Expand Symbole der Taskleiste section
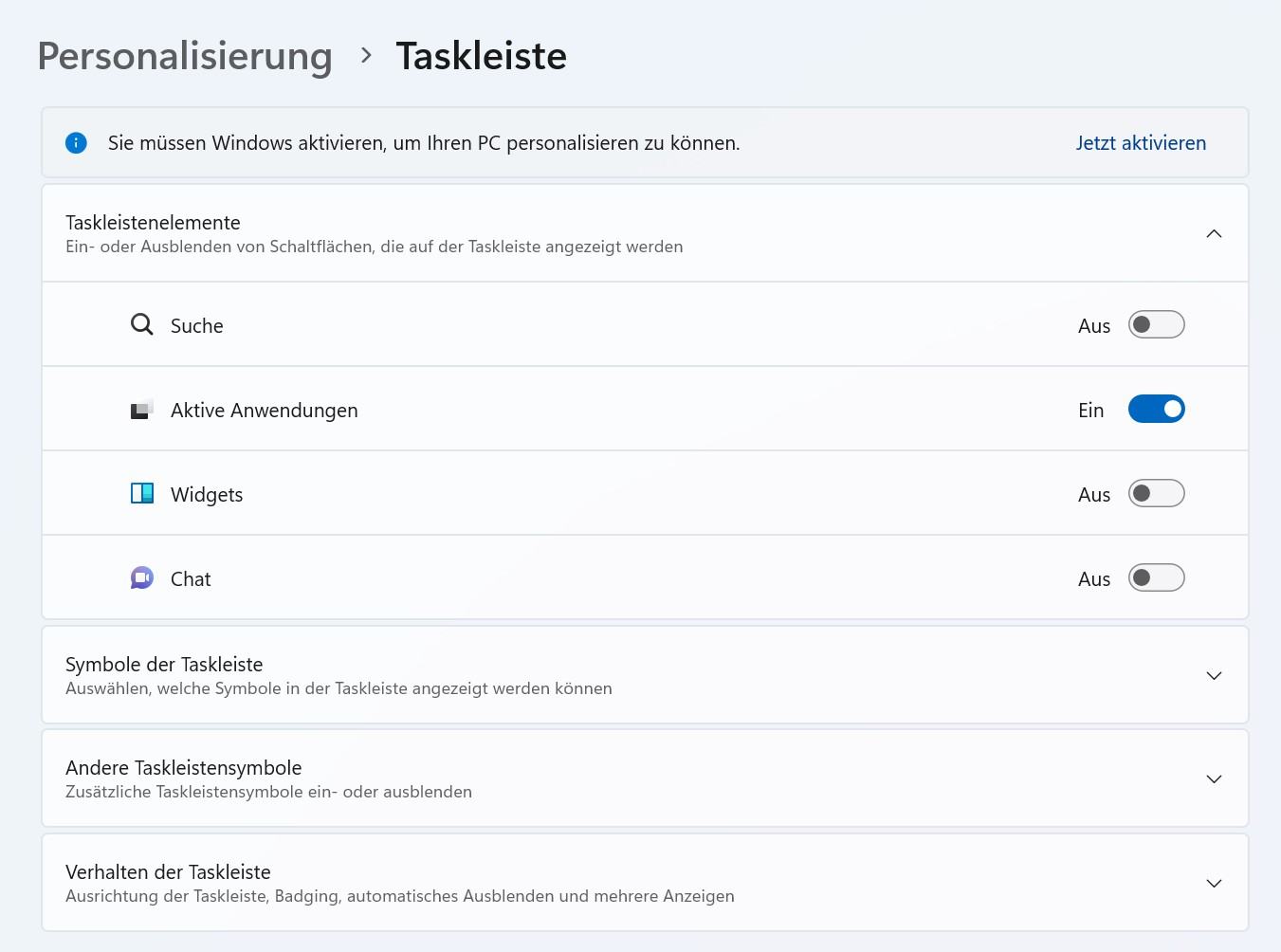The height and width of the screenshot is (952, 1281). pyautogui.click(x=1214, y=676)
